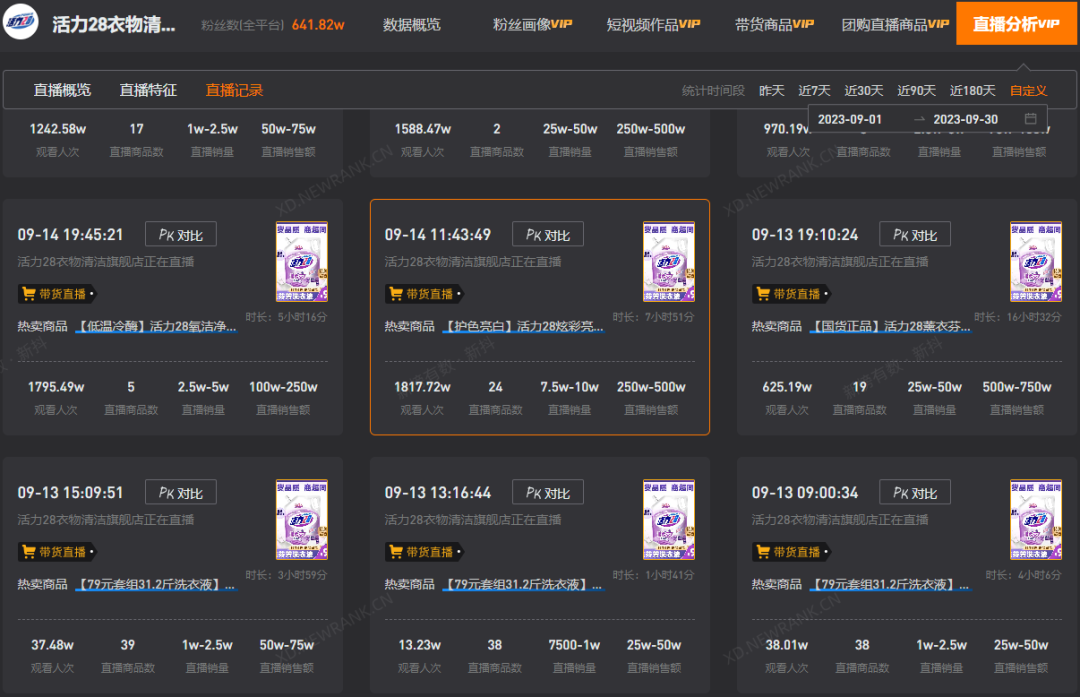Click the live title 09-13 09:00:34

pyautogui.click(x=804, y=492)
